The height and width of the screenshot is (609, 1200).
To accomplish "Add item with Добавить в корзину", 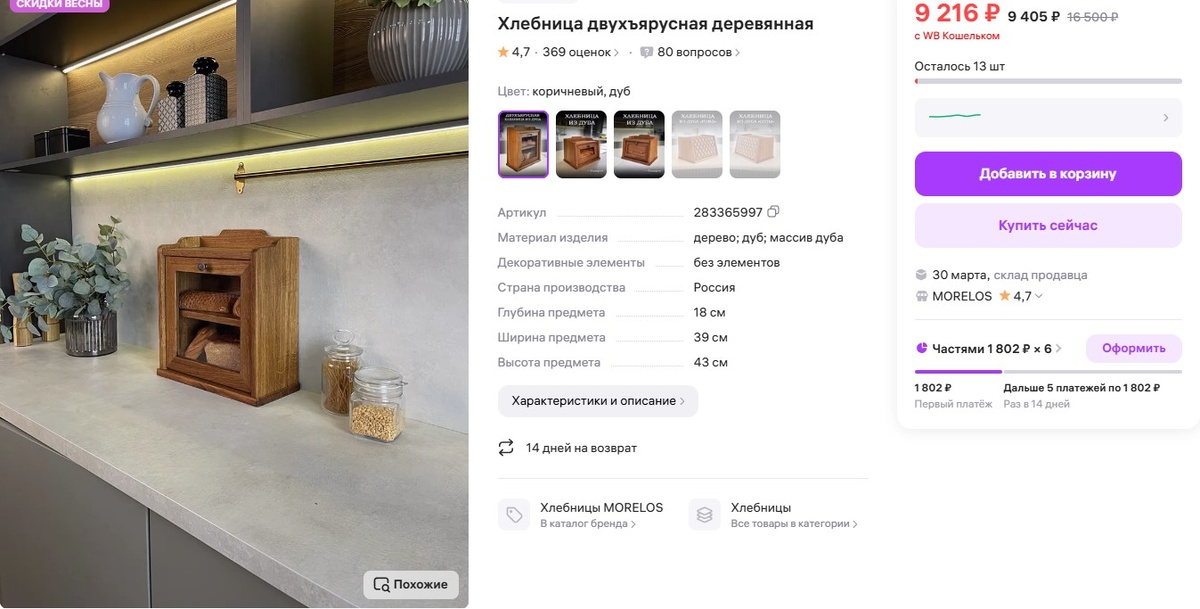I will [x=1048, y=174].
